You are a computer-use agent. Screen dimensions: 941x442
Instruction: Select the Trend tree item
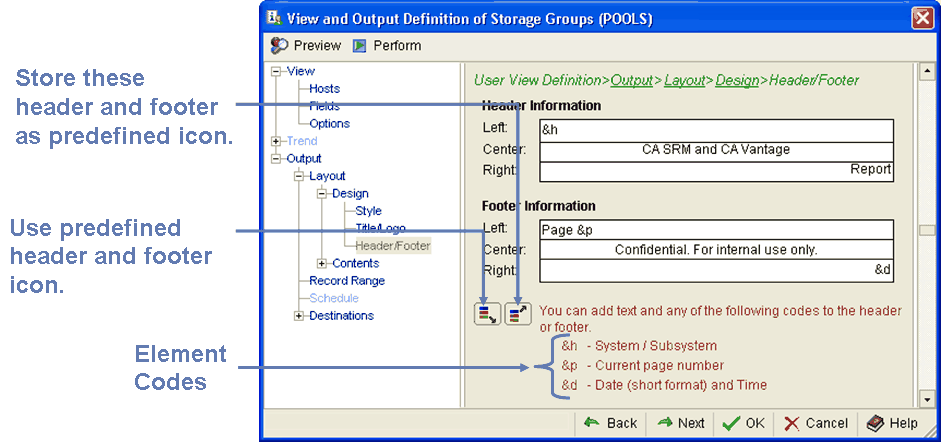[302, 141]
